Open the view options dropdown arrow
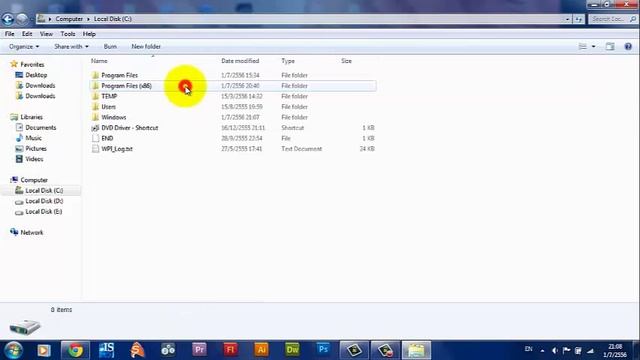Viewport: 640px width, 360px height. [593, 47]
